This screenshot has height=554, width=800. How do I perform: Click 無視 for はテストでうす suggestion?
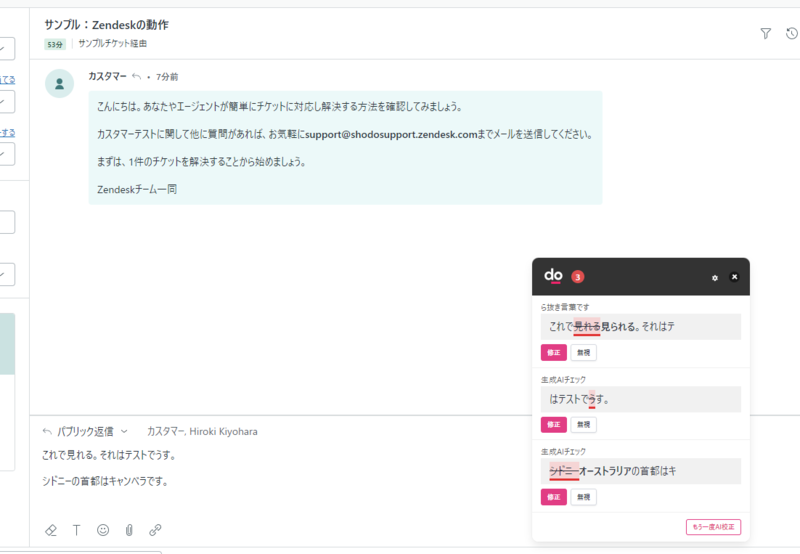coord(583,424)
